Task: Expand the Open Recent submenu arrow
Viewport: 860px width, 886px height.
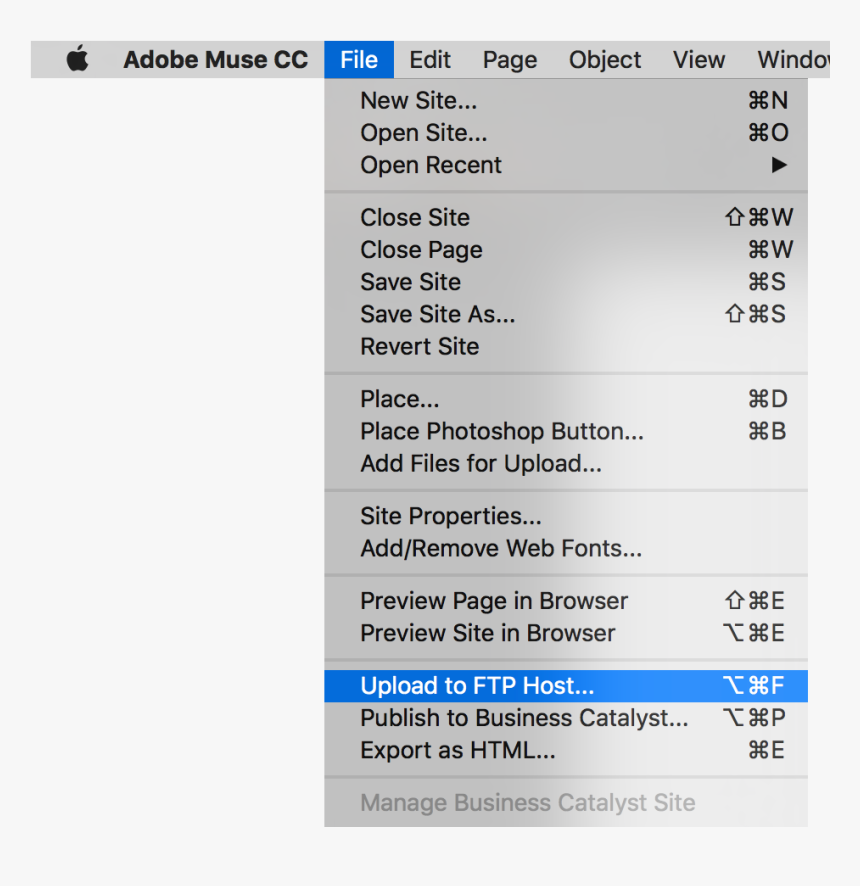Action: (x=779, y=165)
